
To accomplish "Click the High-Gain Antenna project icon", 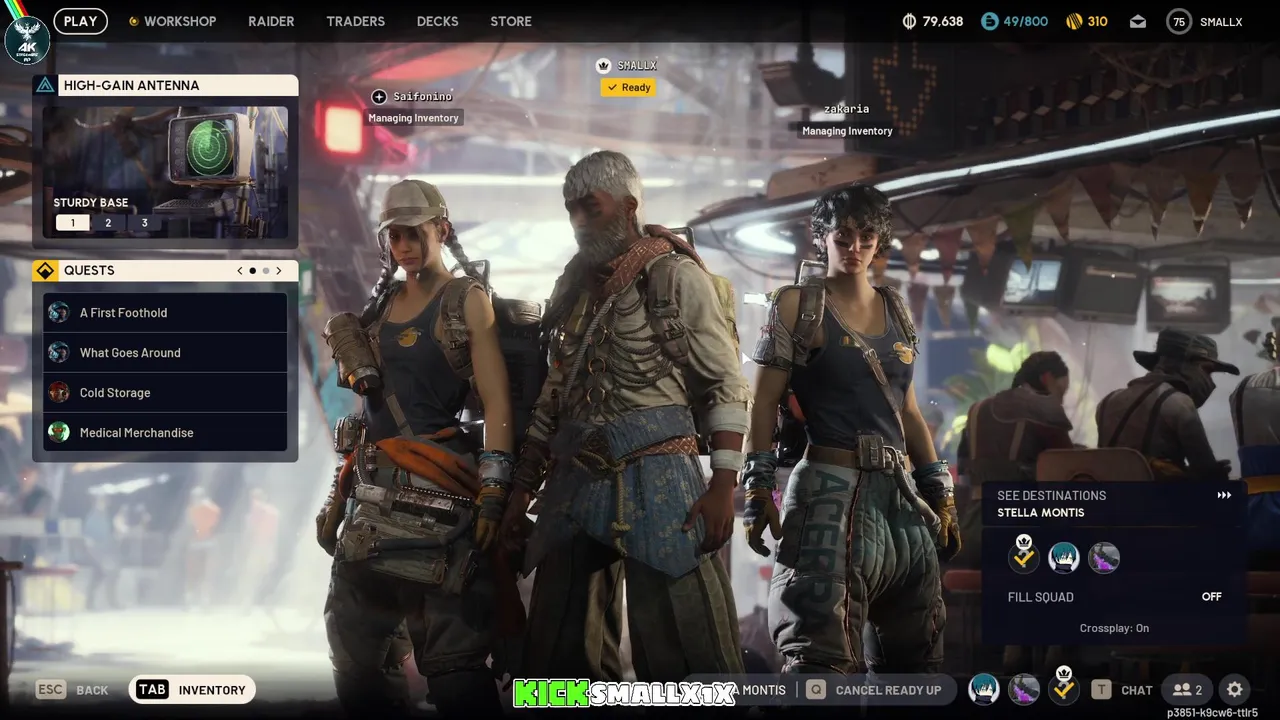I will click(45, 85).
